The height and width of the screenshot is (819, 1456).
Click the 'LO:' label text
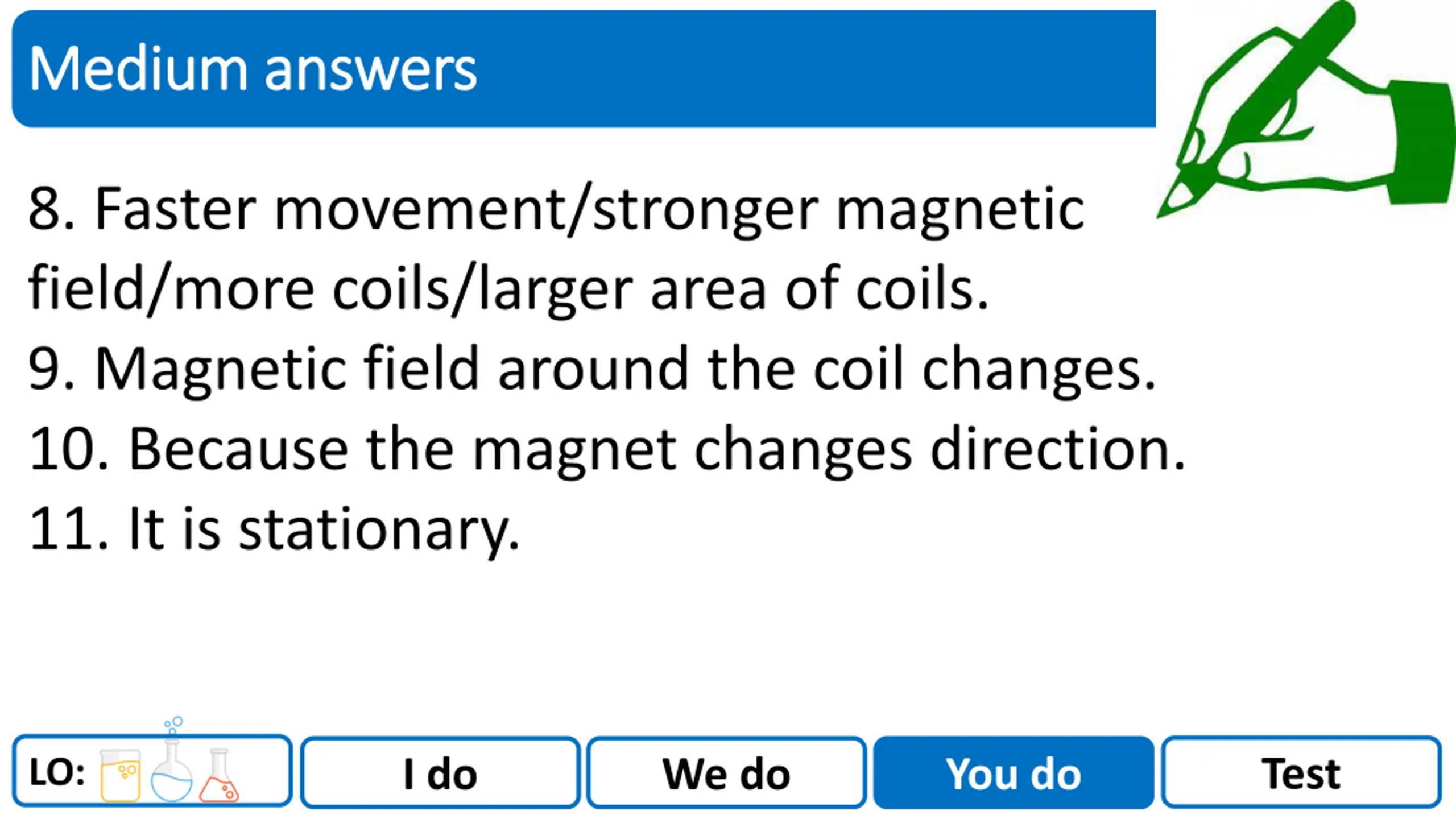[x=57, y=772]
